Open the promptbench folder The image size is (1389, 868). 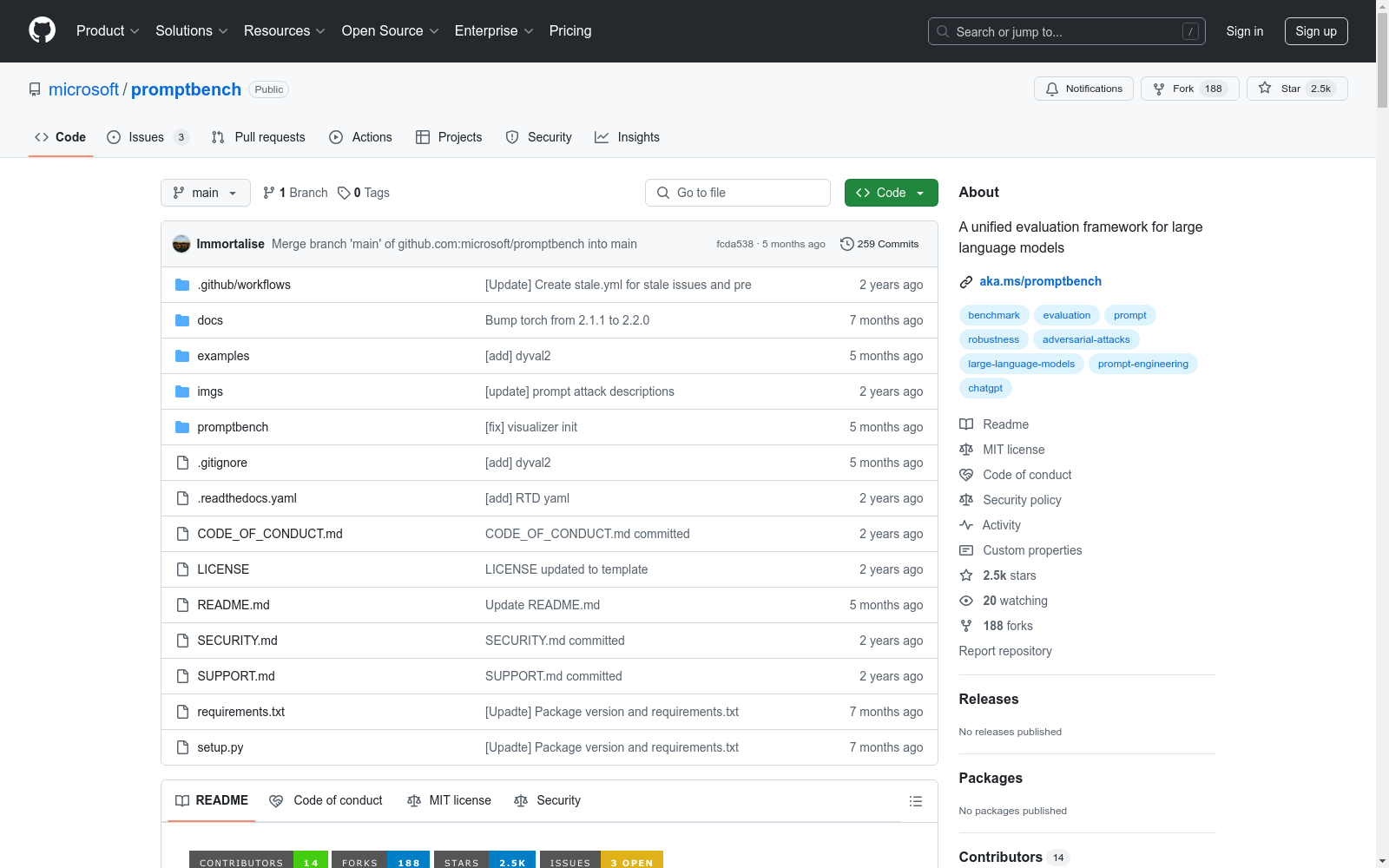[x=233, y=427]
